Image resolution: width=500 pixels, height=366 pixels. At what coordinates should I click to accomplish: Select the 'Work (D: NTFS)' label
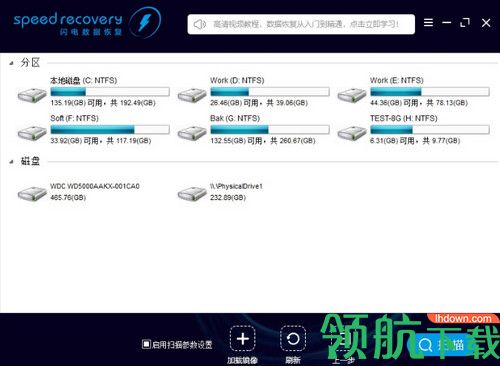pos(237,80)
